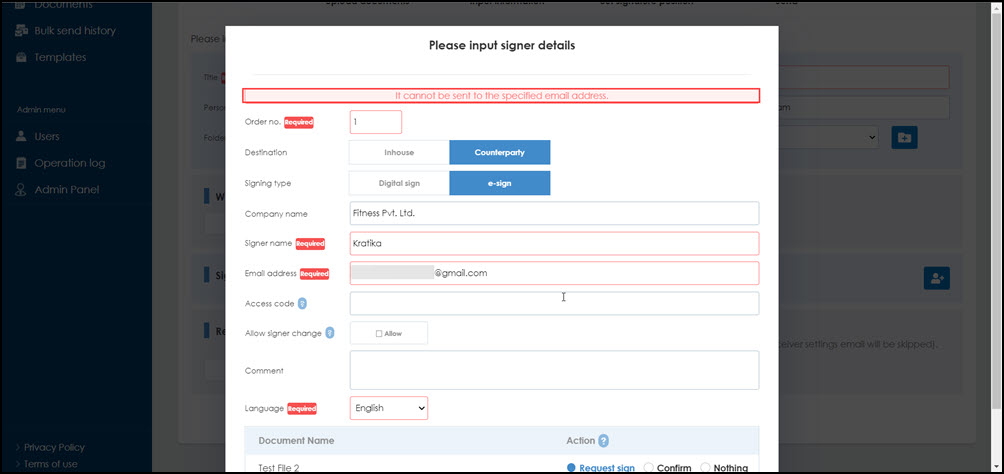Open Bulk send history in sidebar
The width and height of the screenshot is (1004, 474).
[x=74, y=30]
